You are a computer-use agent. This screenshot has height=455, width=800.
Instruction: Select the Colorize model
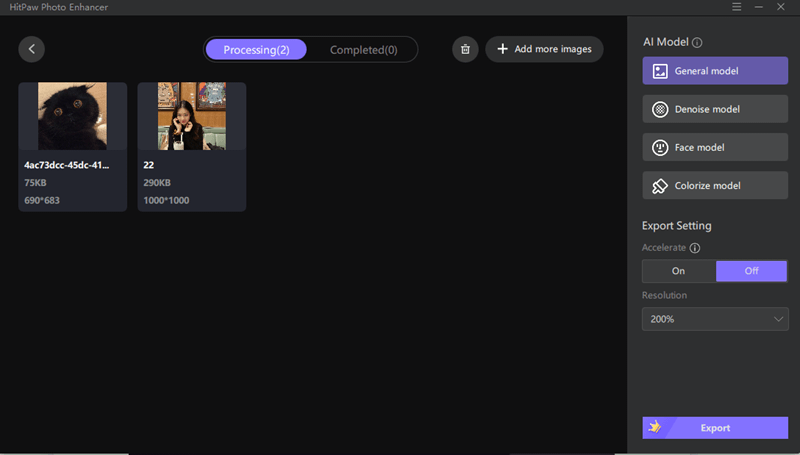click(715, 185)
